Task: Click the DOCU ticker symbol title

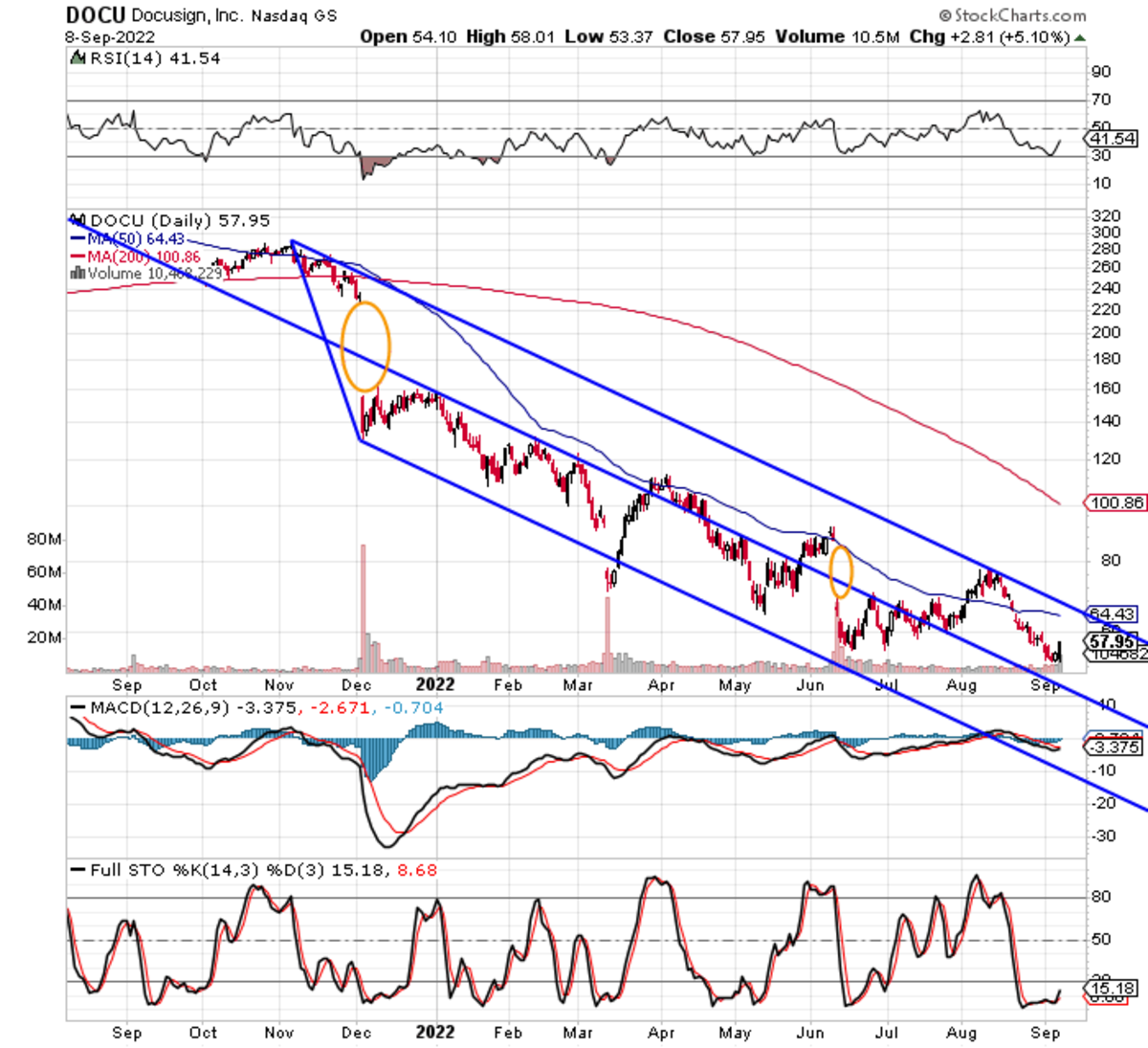Action: click(x=95, y=15)
